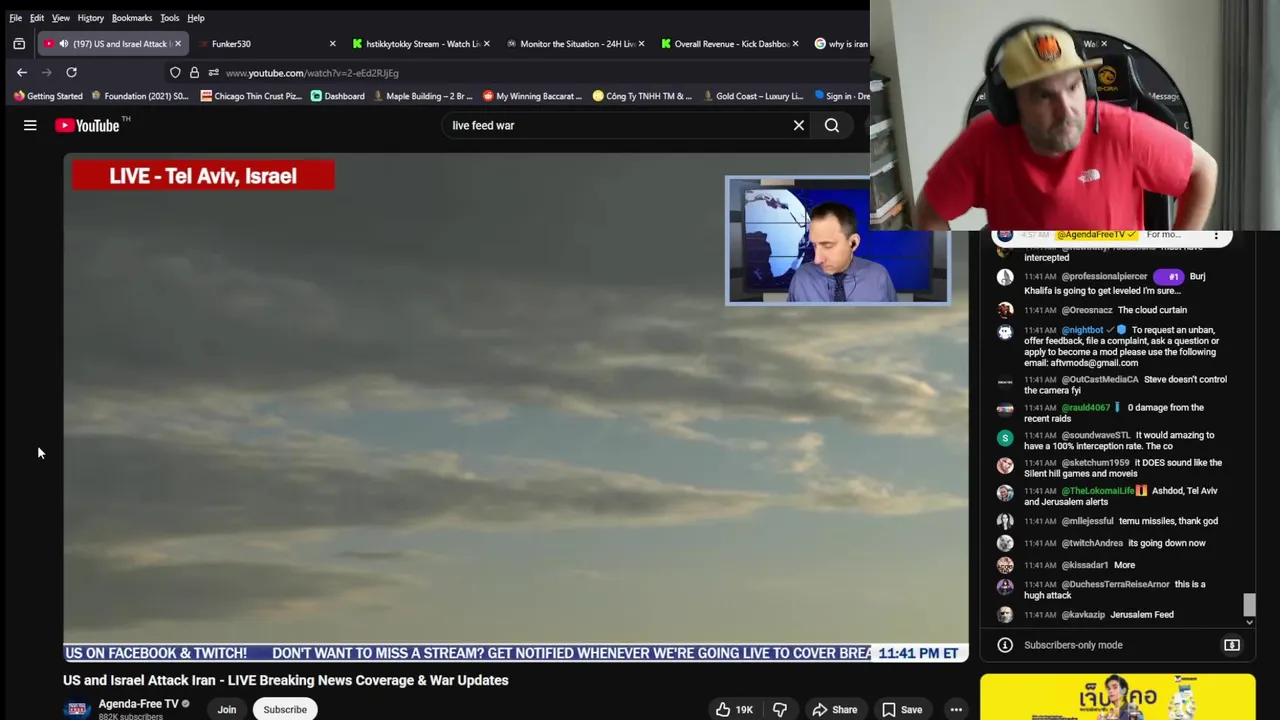Close the hstikkytokky Stream tab

click(486, 44)
